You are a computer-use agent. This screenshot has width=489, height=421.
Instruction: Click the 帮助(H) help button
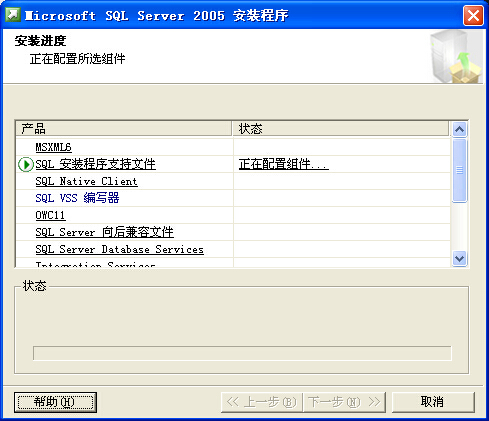55,402
